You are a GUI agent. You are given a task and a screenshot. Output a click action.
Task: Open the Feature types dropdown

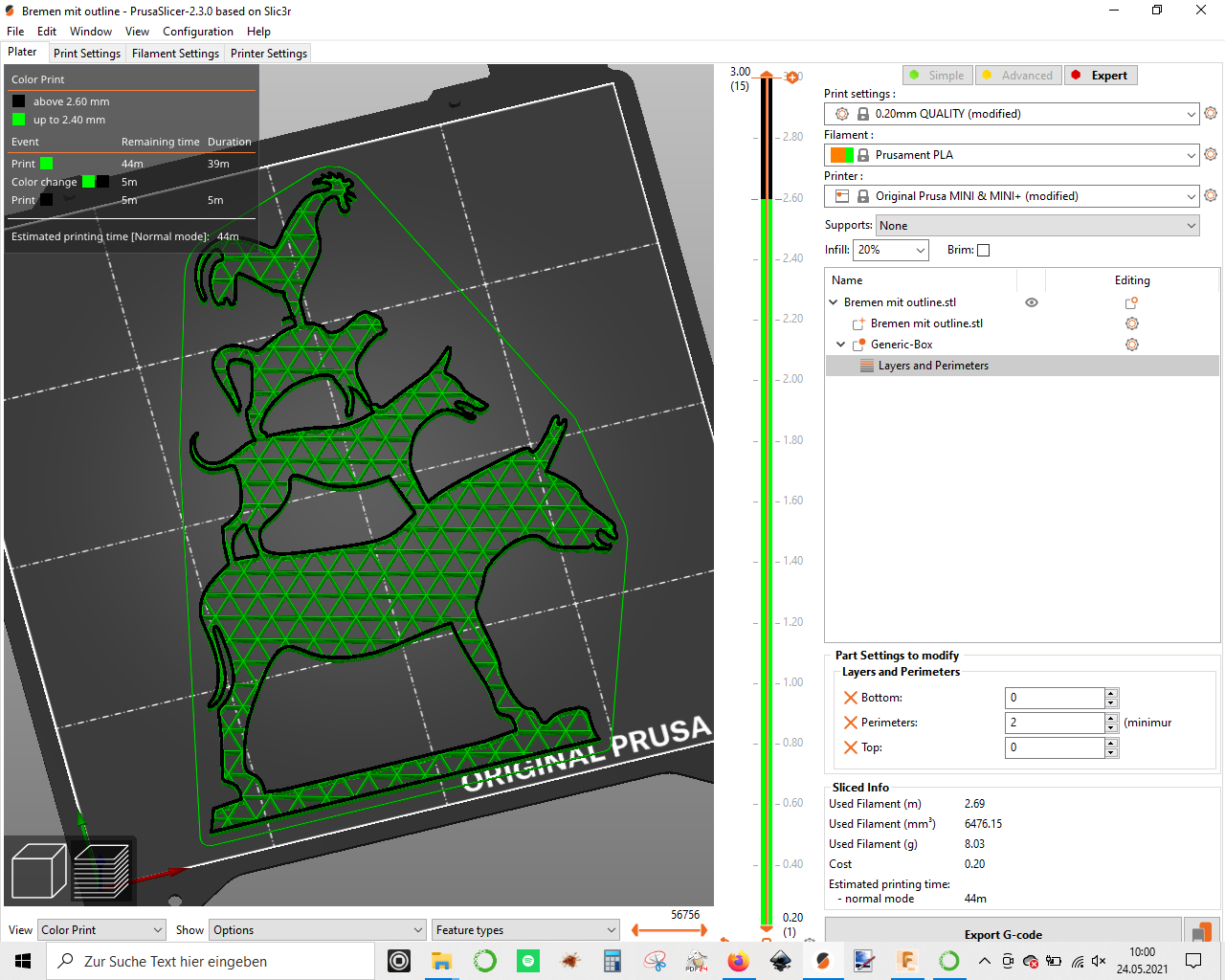tap(525, 930)
